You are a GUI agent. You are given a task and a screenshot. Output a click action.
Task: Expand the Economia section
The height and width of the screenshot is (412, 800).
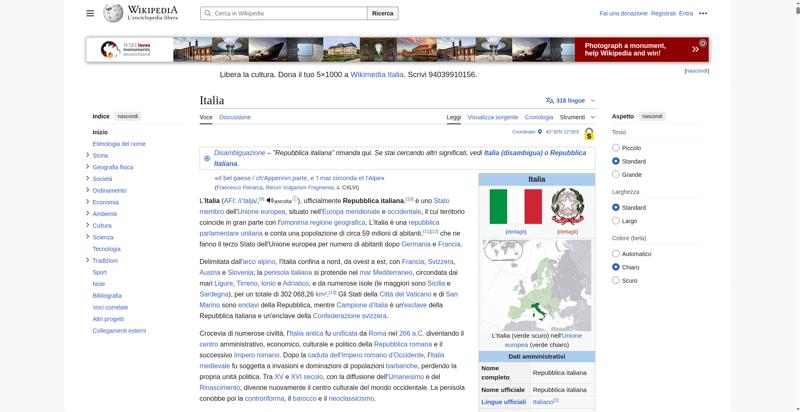click(88, 202)
